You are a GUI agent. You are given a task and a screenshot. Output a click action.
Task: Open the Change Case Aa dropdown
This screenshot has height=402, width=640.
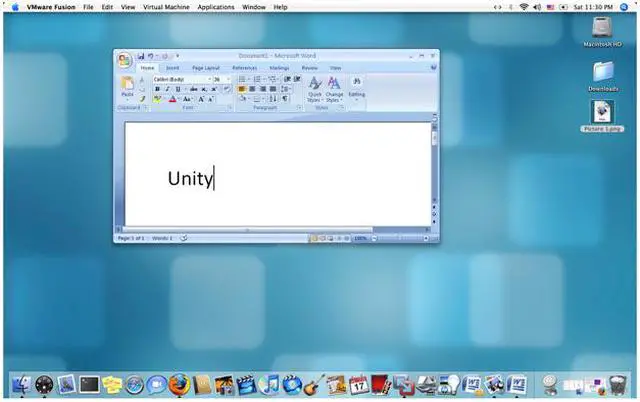[x=187, y=99]
